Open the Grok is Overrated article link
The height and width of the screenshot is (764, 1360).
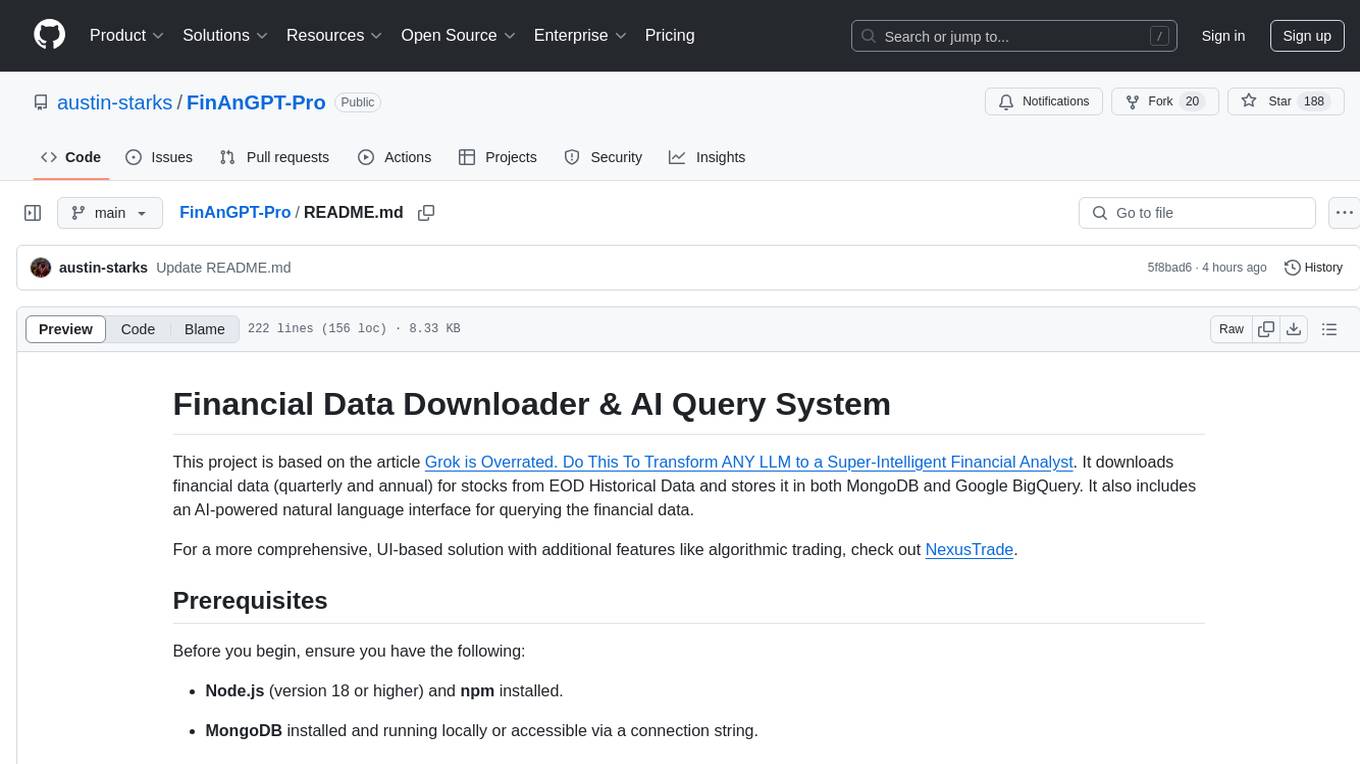click(749, 462)
